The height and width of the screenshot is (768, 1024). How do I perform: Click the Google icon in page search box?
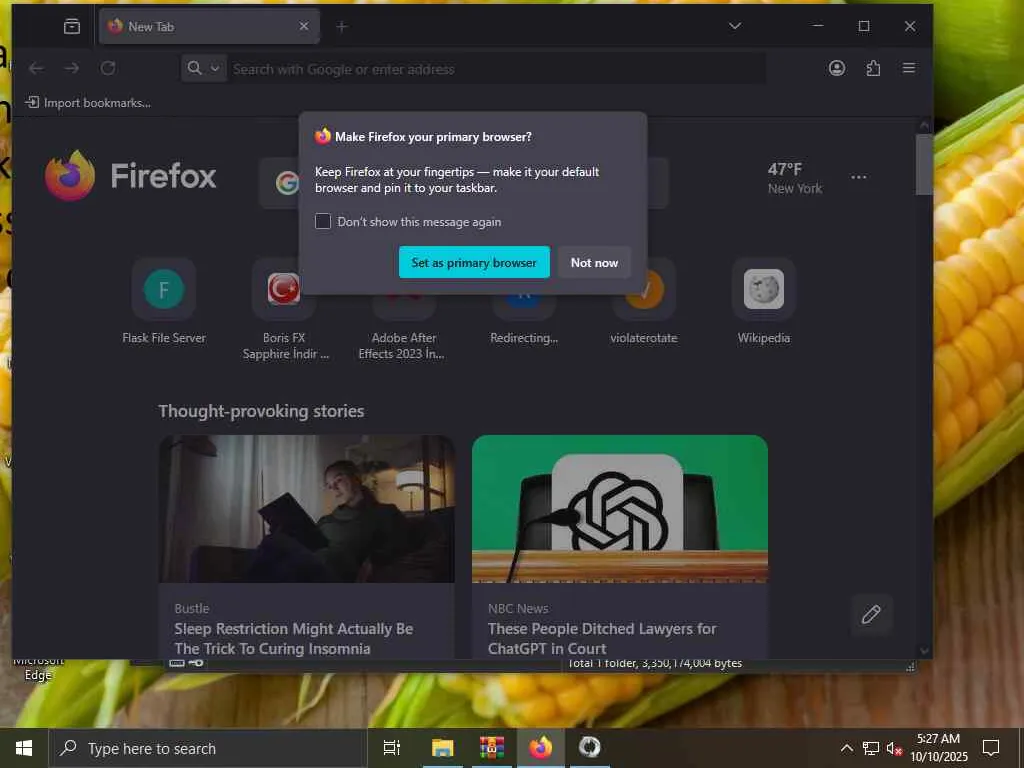(287, 183)
